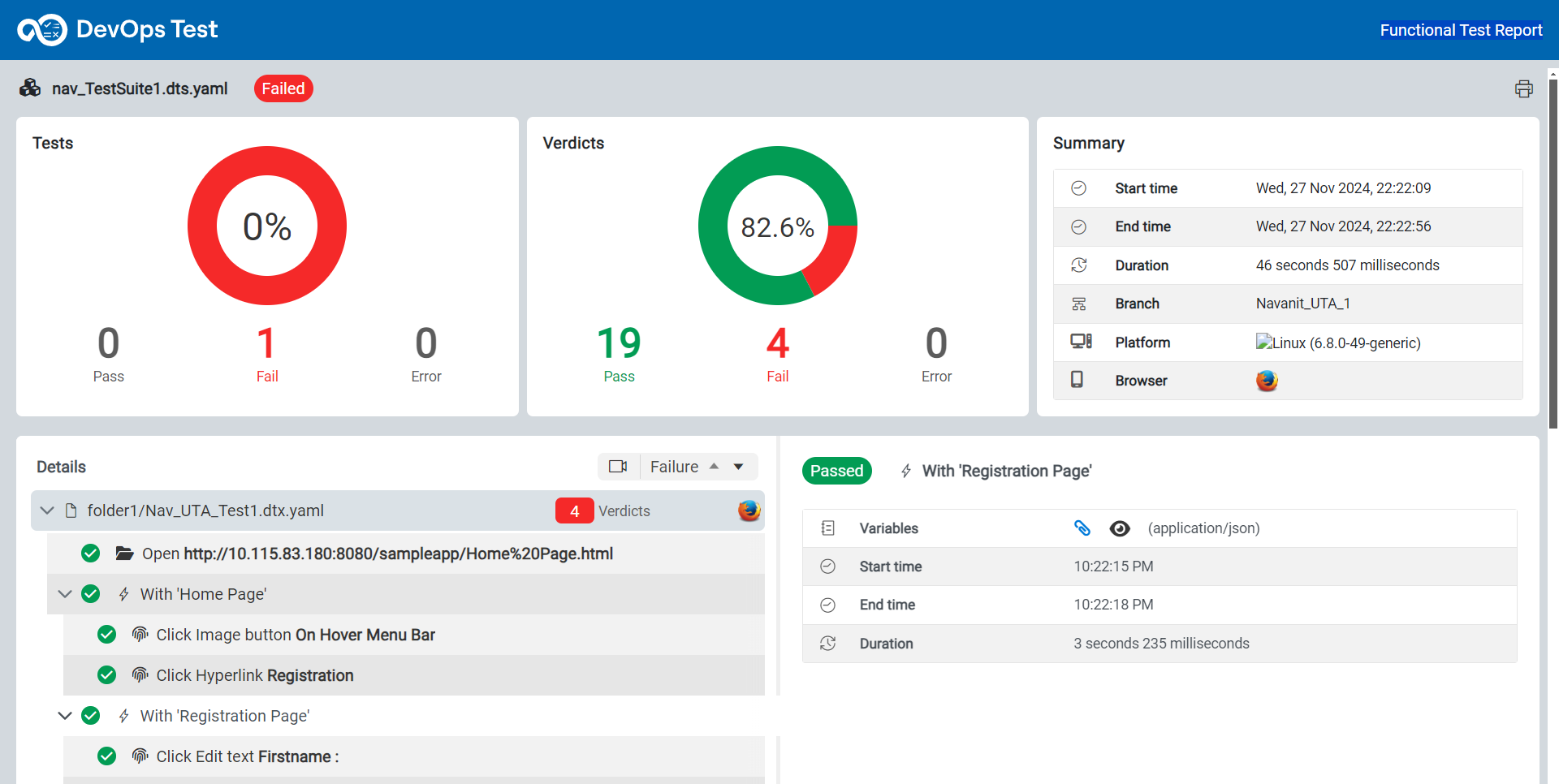1559x784 pixels.
Task: Click Firefox icon on Nav_UTA_Test1 row
Action: click(749, 510)
